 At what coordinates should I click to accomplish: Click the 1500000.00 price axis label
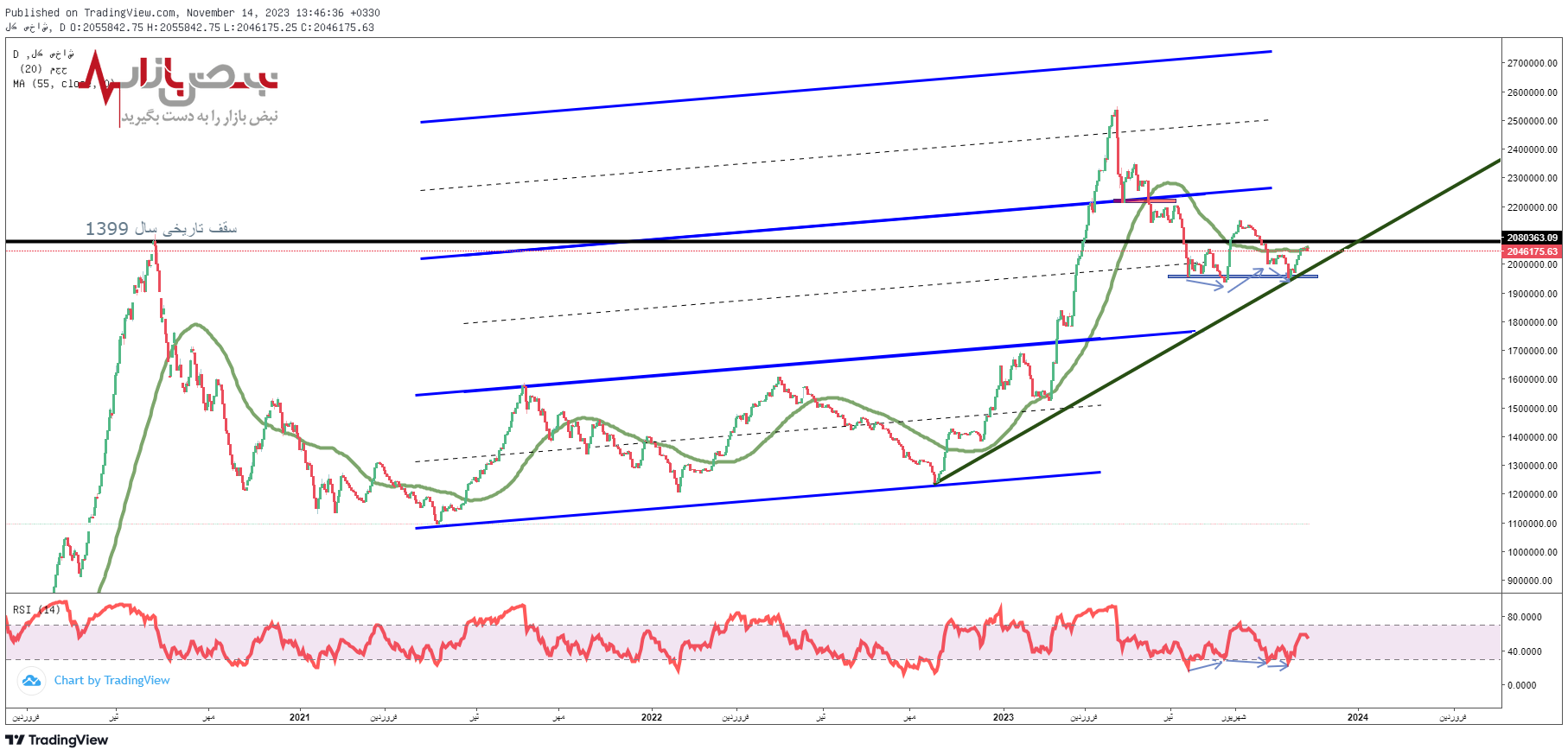click(1532, 409)
